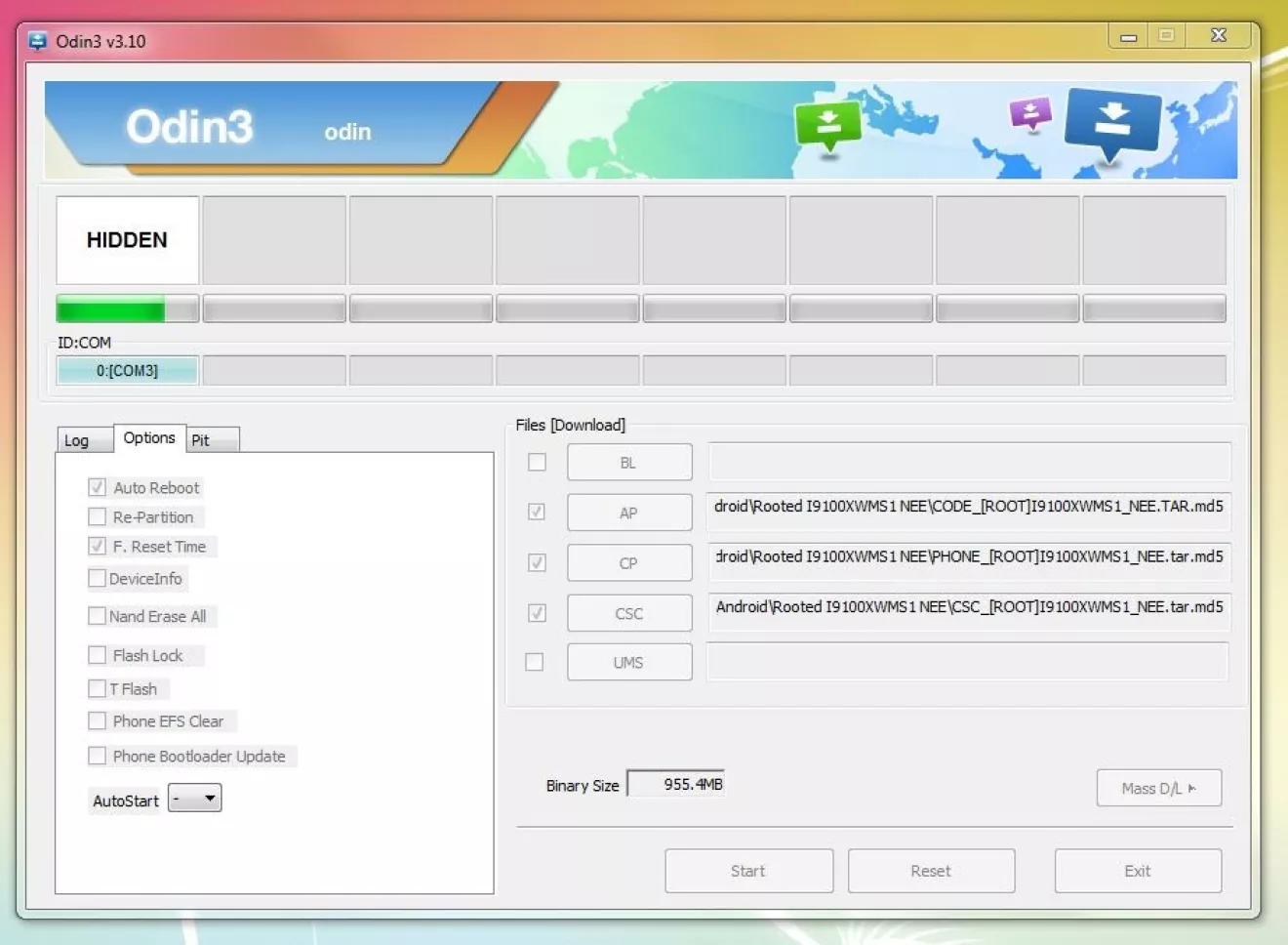
Task: Click the Exit button
Action: [x=1138, y=871]
